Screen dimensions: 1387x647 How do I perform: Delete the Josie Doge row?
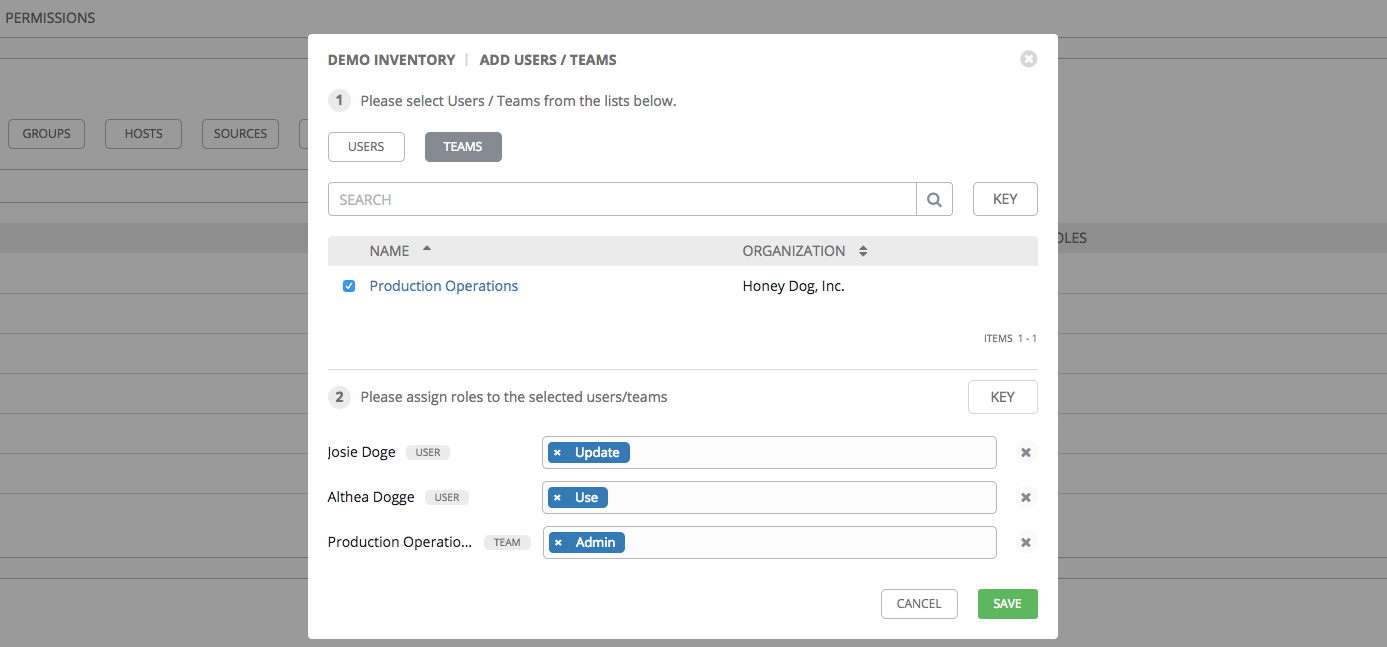pos(1025,453)
